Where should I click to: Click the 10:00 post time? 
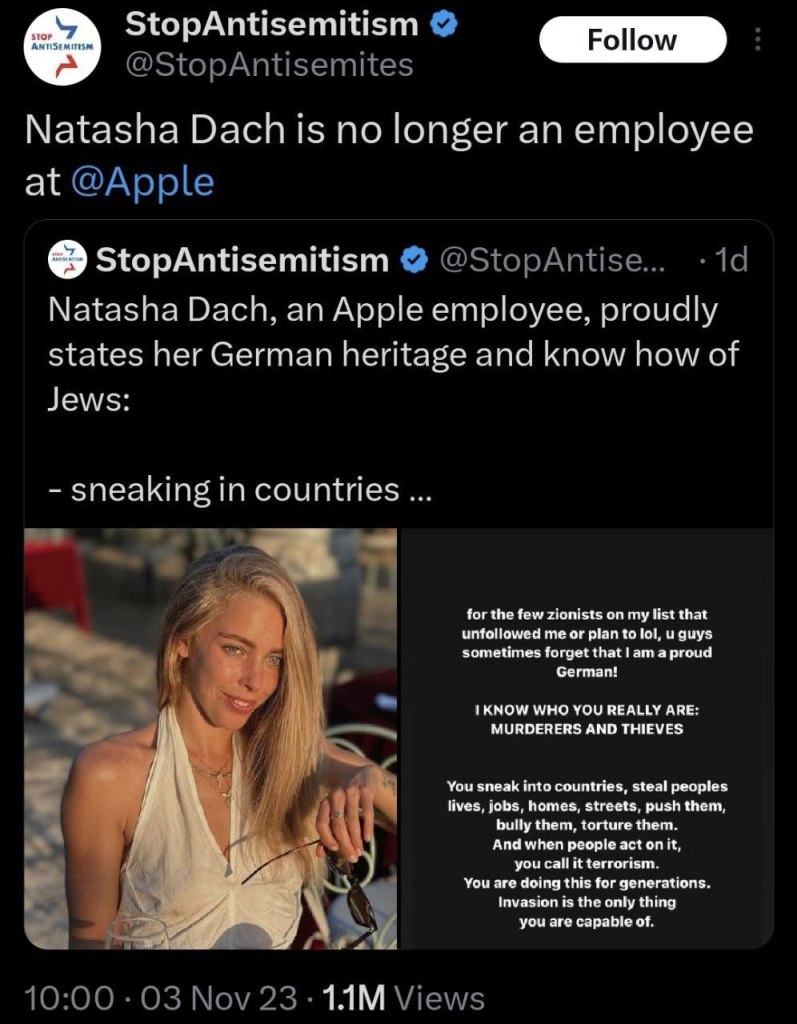pyautogui.click(x=66, y=997)
